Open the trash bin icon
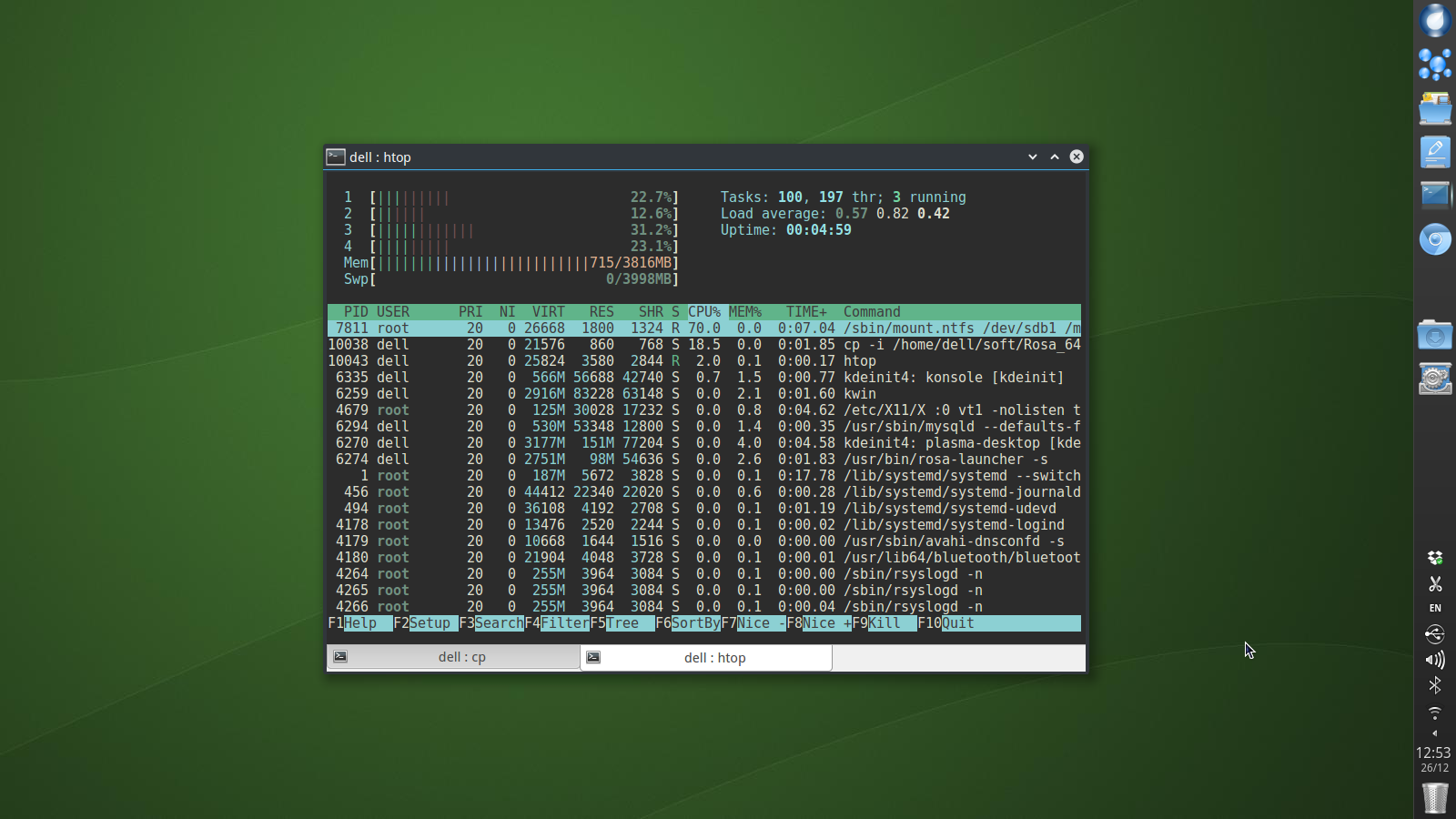 tap(1435, 797)
